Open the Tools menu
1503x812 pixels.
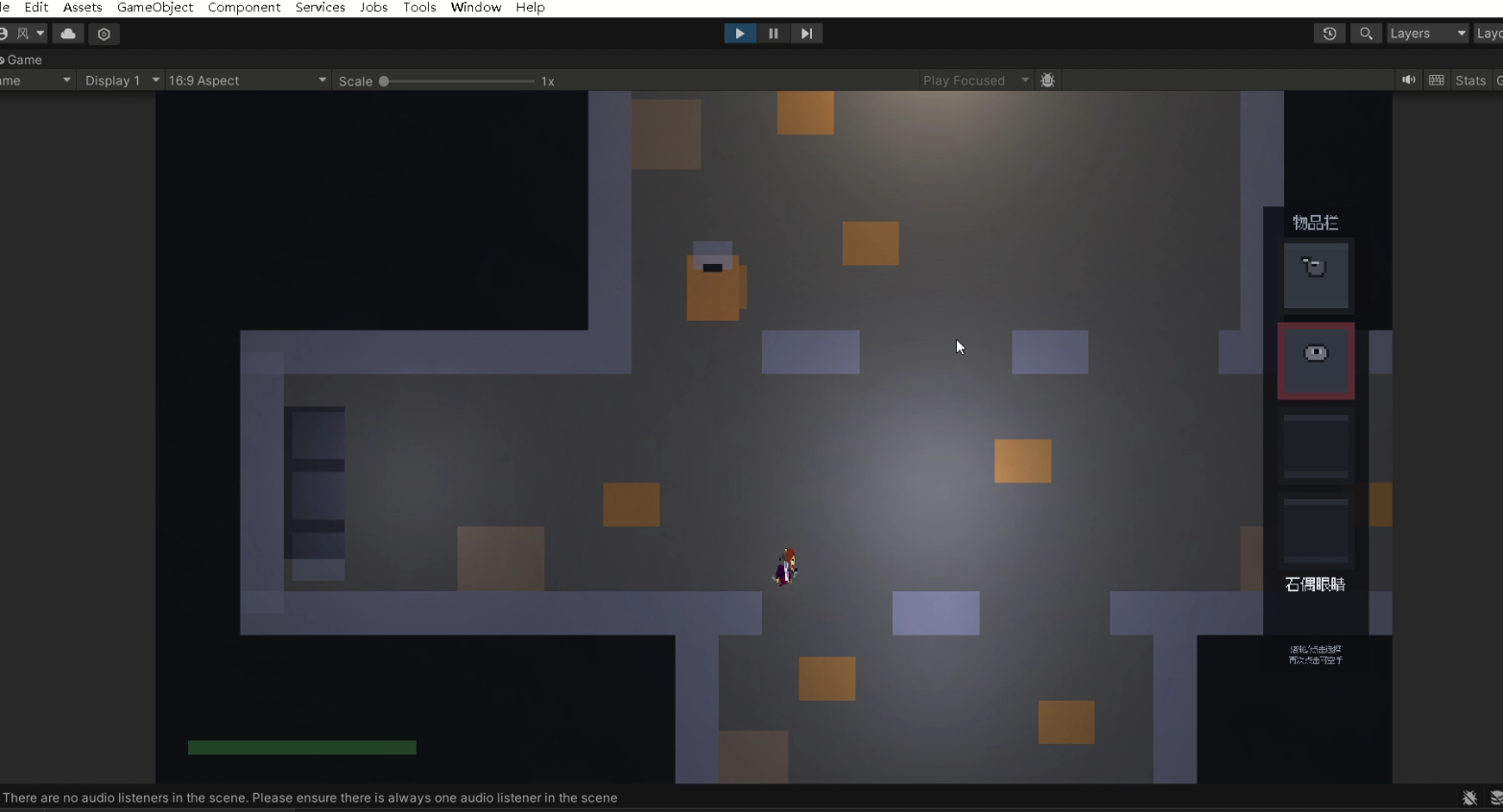[419, 8]
